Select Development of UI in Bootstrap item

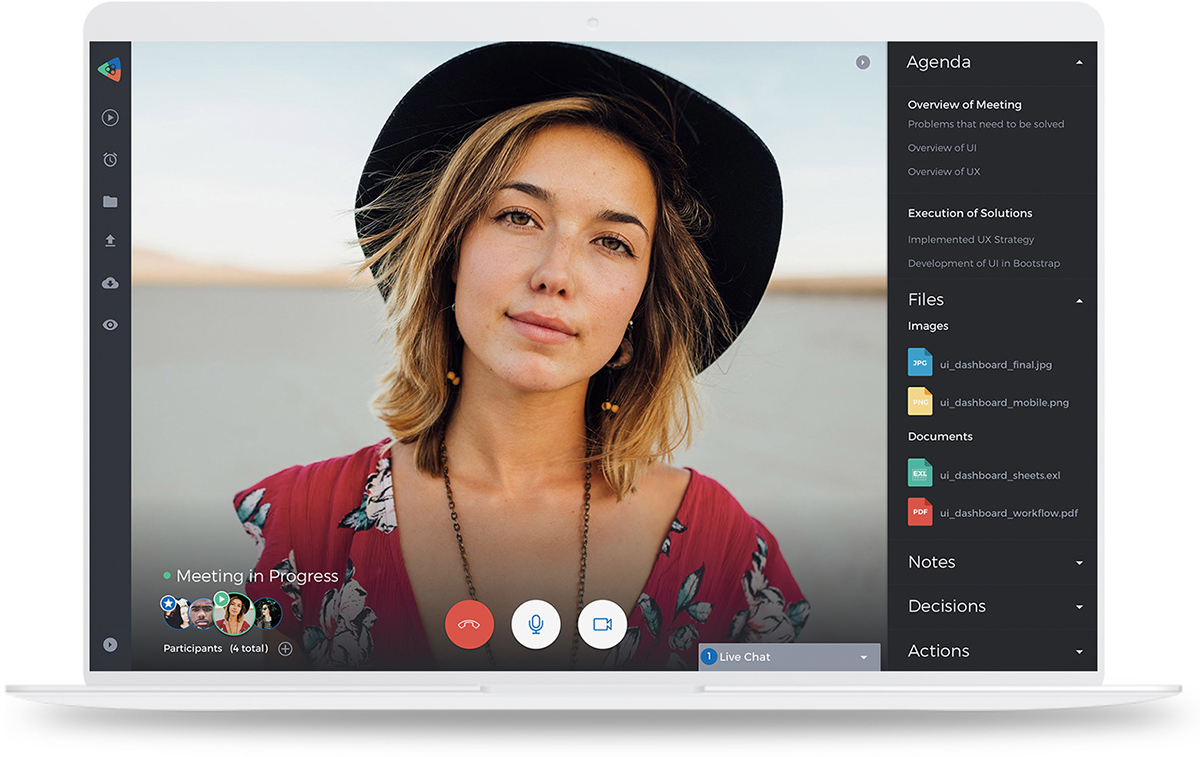984,264
